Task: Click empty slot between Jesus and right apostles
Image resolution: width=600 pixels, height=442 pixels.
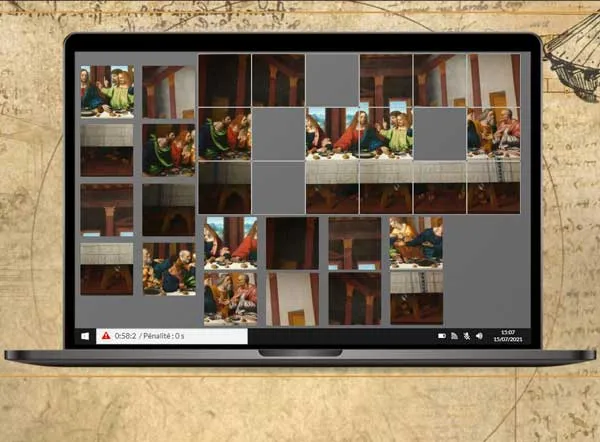Action: click(x=440, y=134)
